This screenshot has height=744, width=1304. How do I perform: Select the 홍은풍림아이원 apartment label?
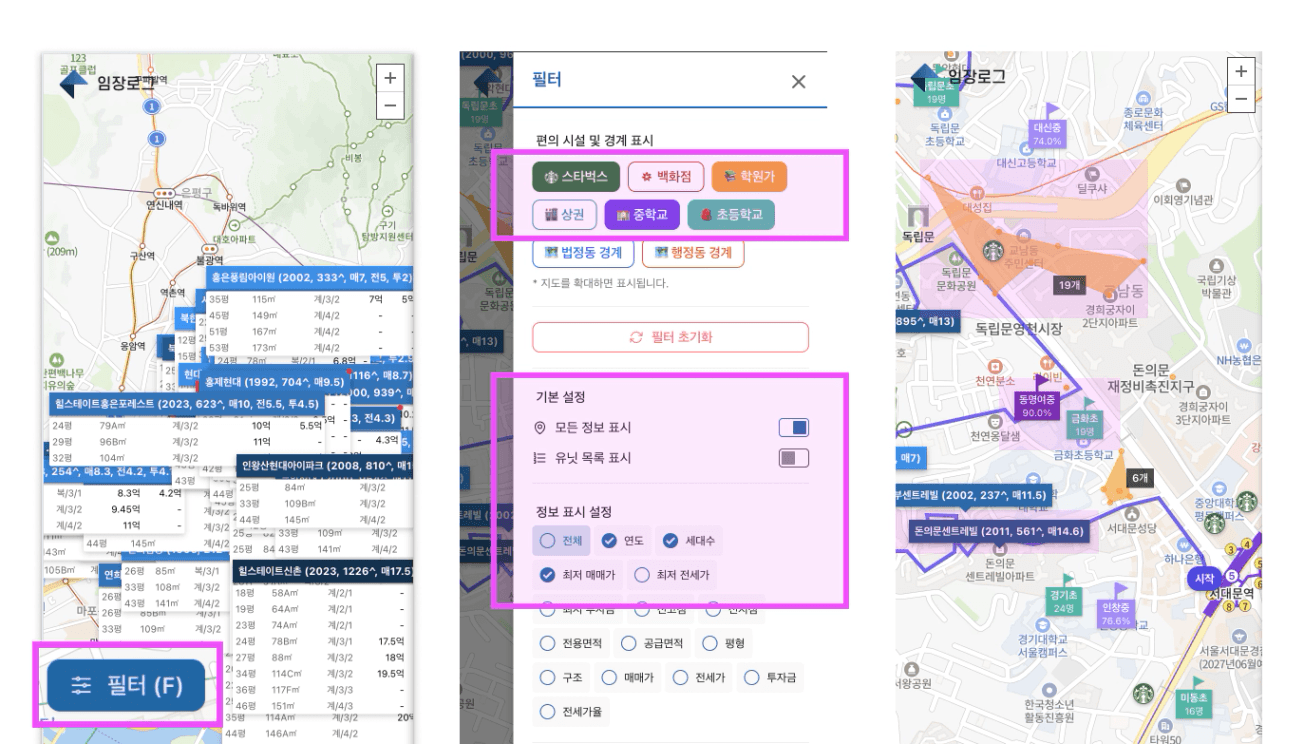coord(310,277)
